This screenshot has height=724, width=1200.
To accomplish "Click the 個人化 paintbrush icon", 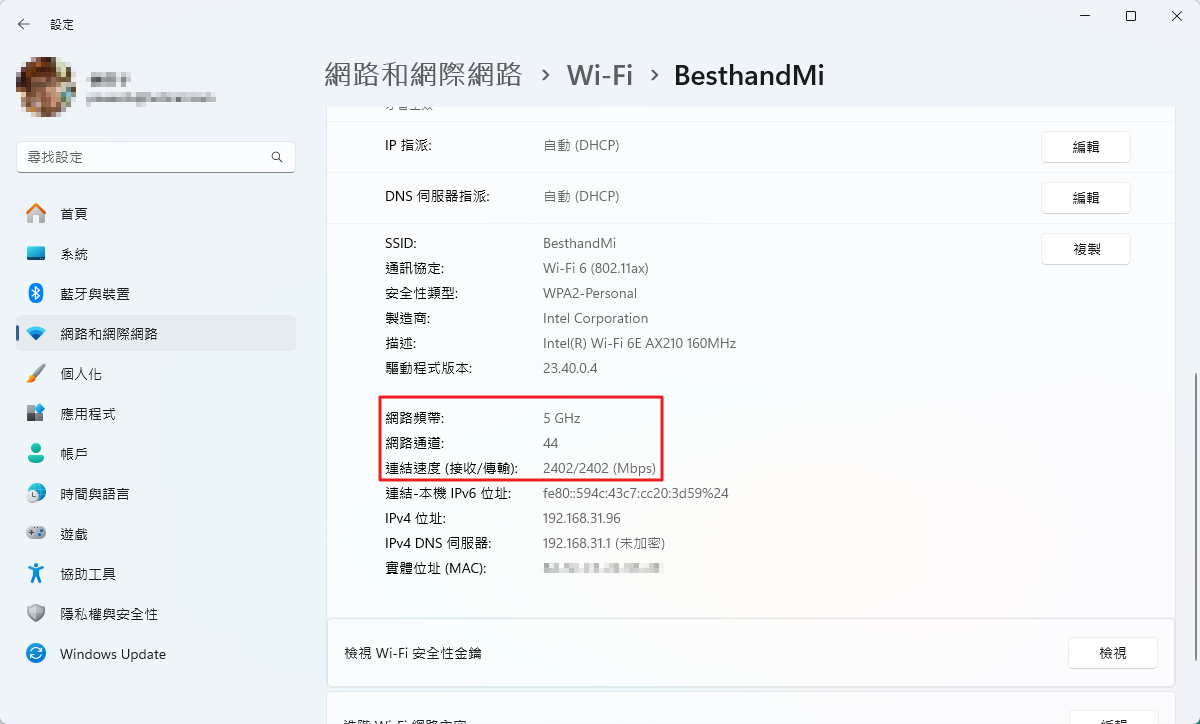I will (36, 374).
